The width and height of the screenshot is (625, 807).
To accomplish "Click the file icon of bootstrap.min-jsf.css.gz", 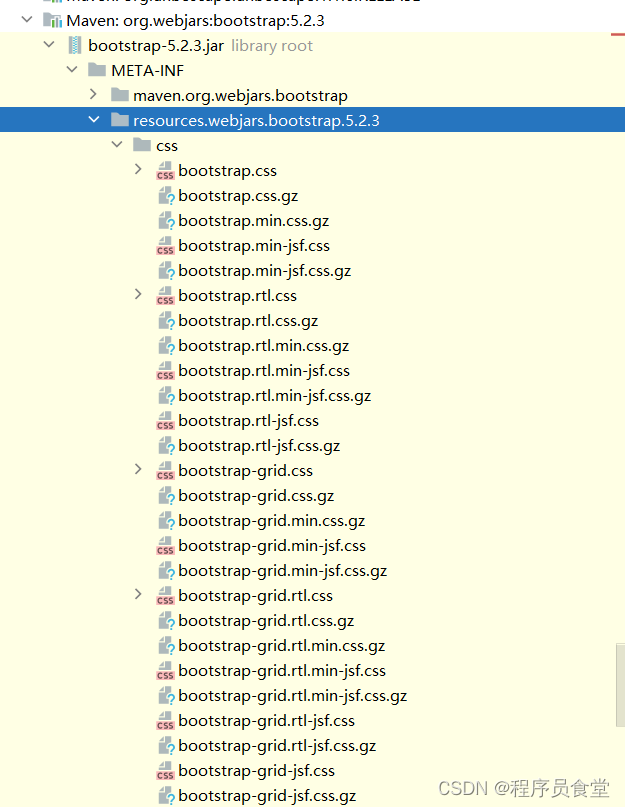I will 166,271.
